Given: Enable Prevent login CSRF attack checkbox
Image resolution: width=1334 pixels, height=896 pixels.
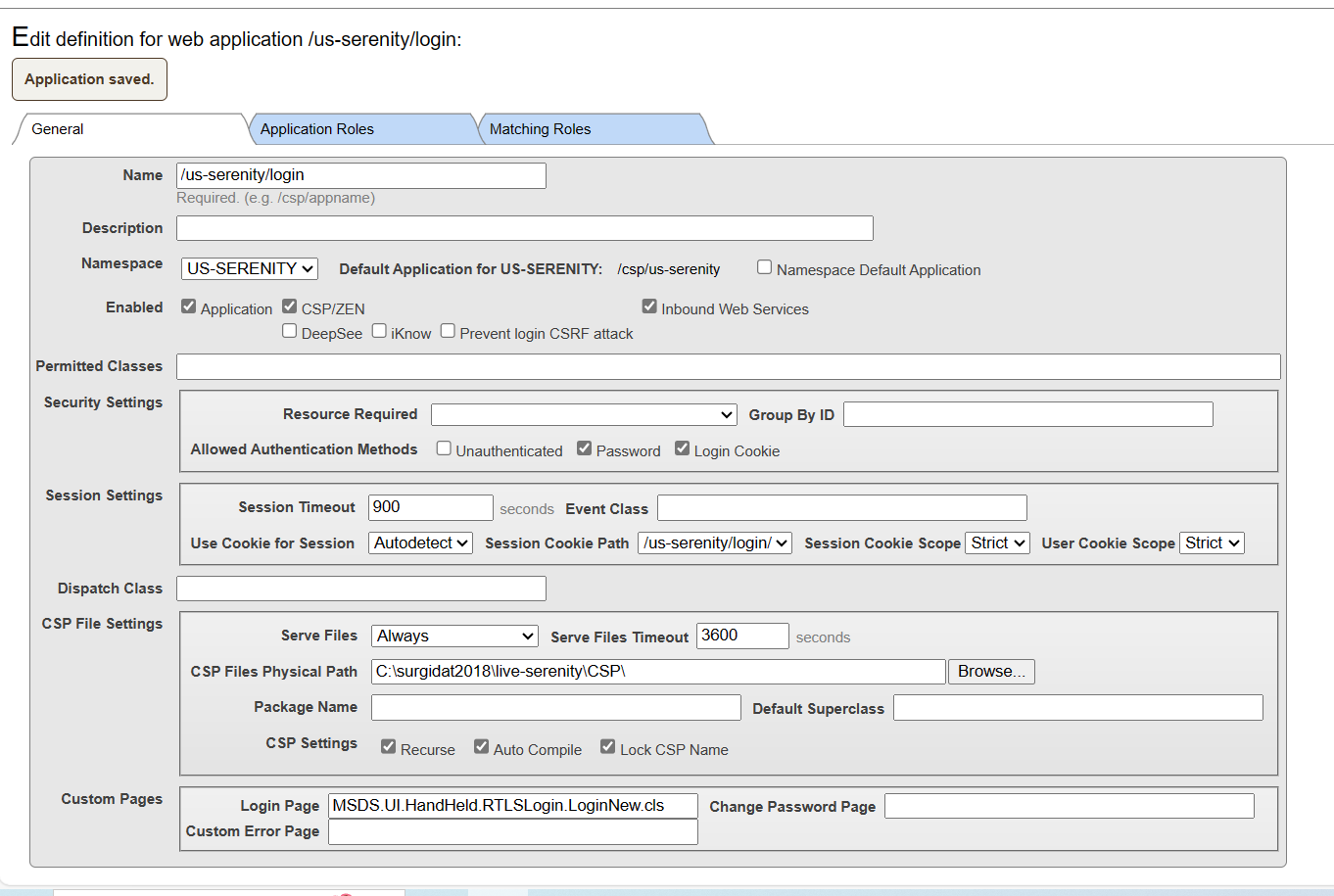Looking at the screenshot, I should click(x=448, y=331).
